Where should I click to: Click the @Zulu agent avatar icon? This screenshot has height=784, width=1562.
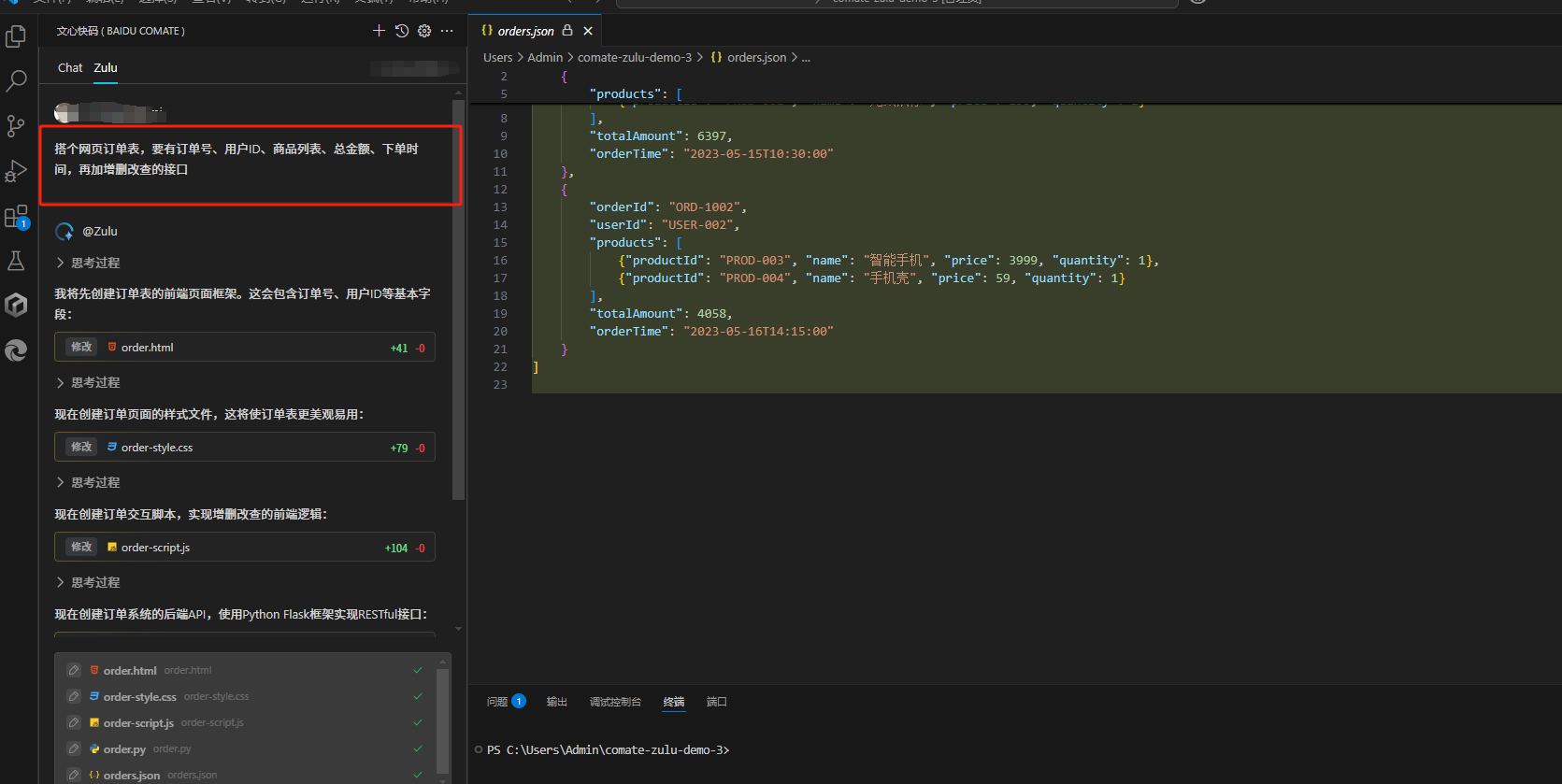tap(64, 232)
